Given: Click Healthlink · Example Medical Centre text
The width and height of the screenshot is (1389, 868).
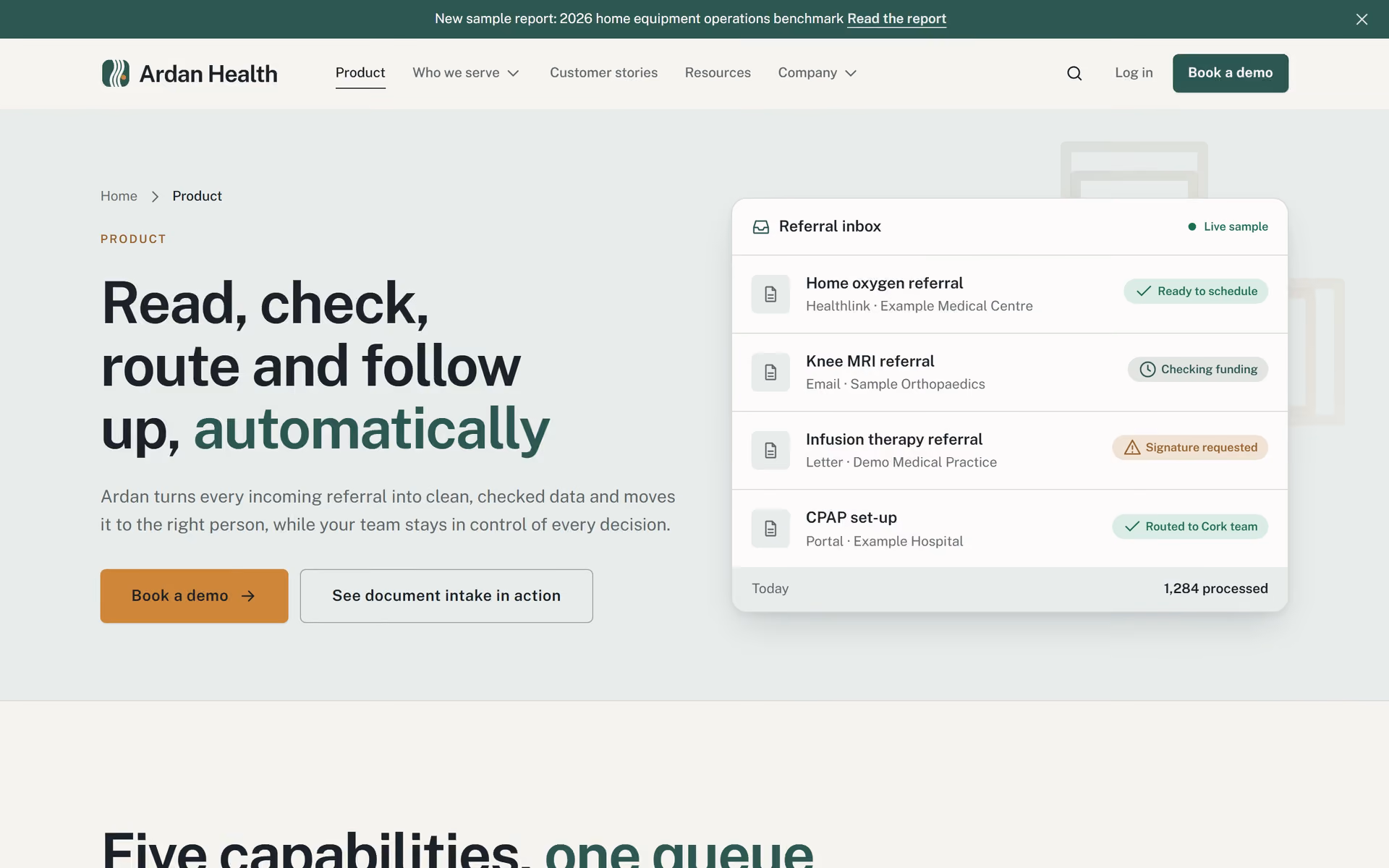Looking at the screenshot, I should tap(919, 306).
